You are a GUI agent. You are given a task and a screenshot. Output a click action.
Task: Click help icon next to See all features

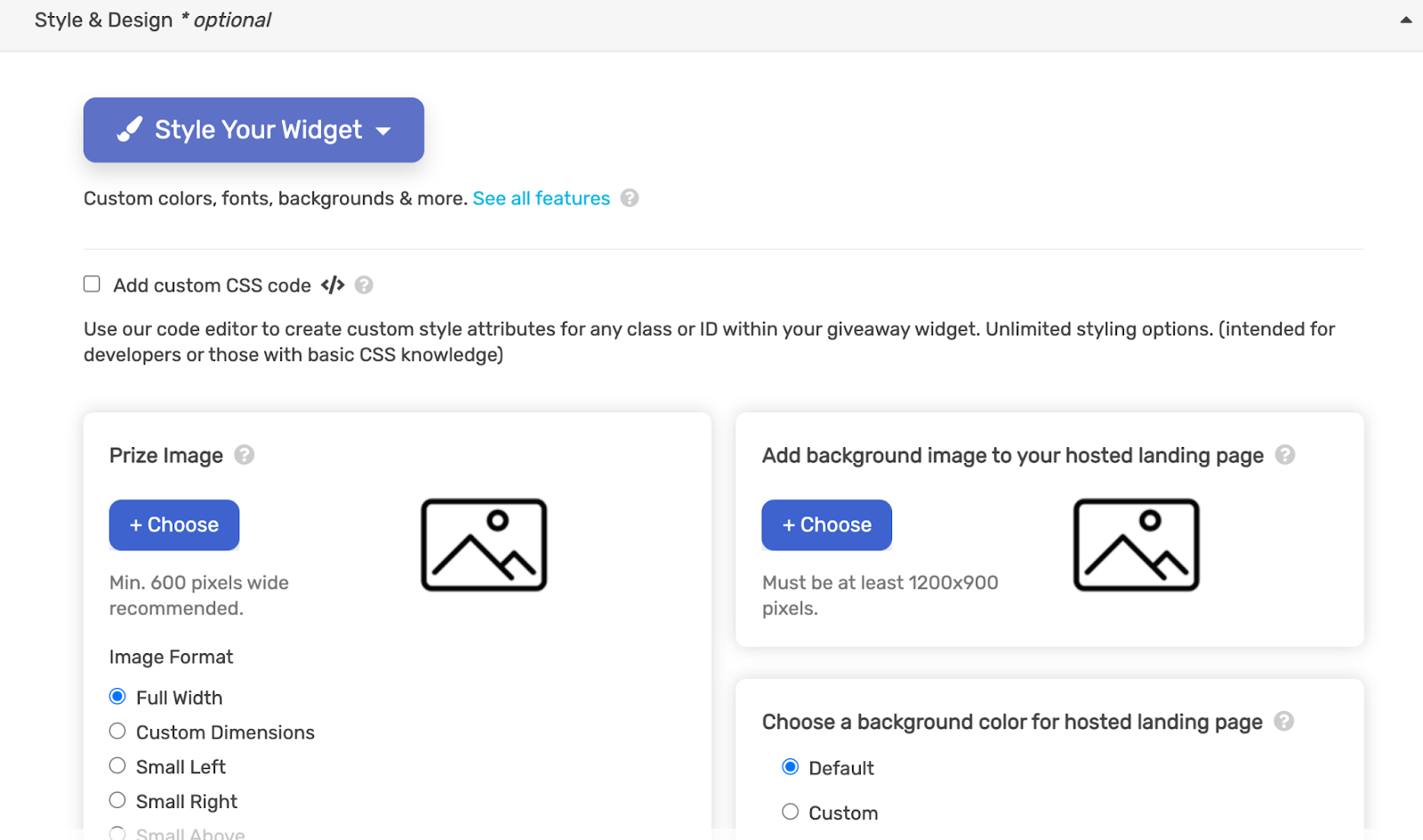coord(630,198)
